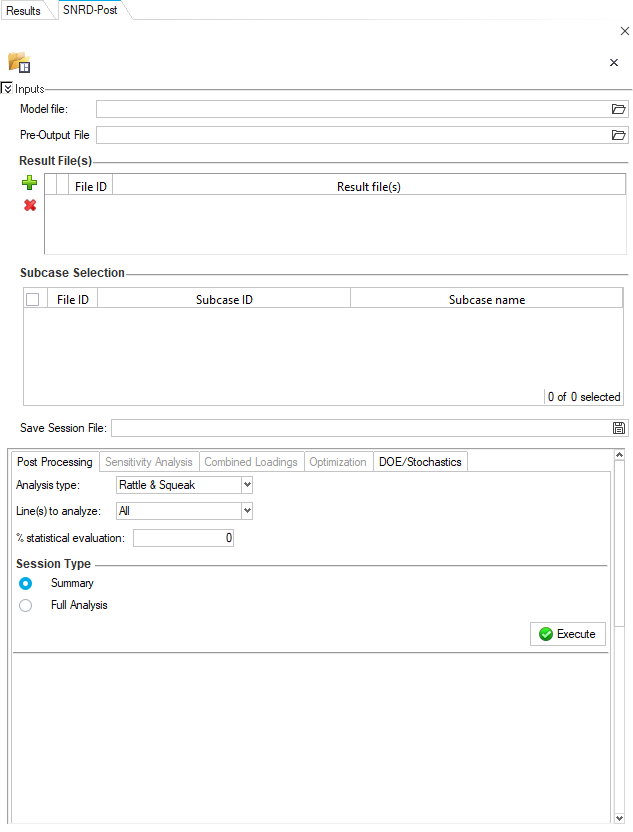Image resolution: width=633 pixels, height=832 pixels.
Task: Switch to the Results tab
Action: (24, 10)
